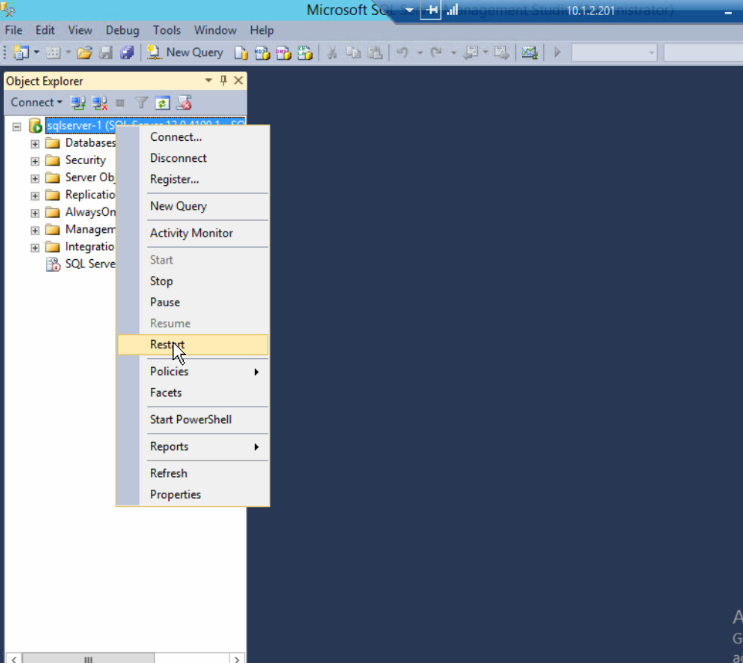Expand the AlwaysOn node
This screenshot has height=663, width=743.
point(35,213)
